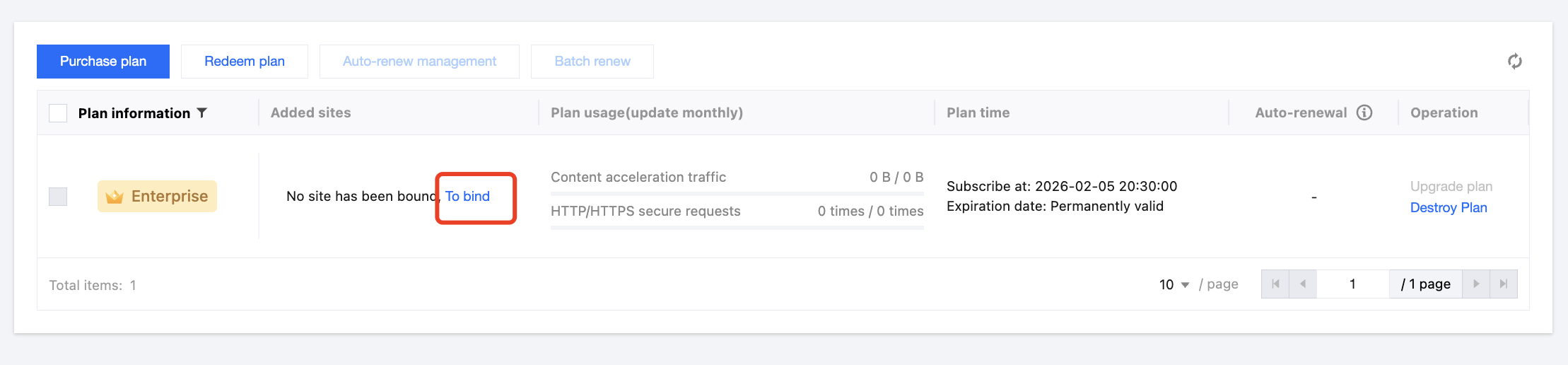Jump to the last page arrow

1504,284
